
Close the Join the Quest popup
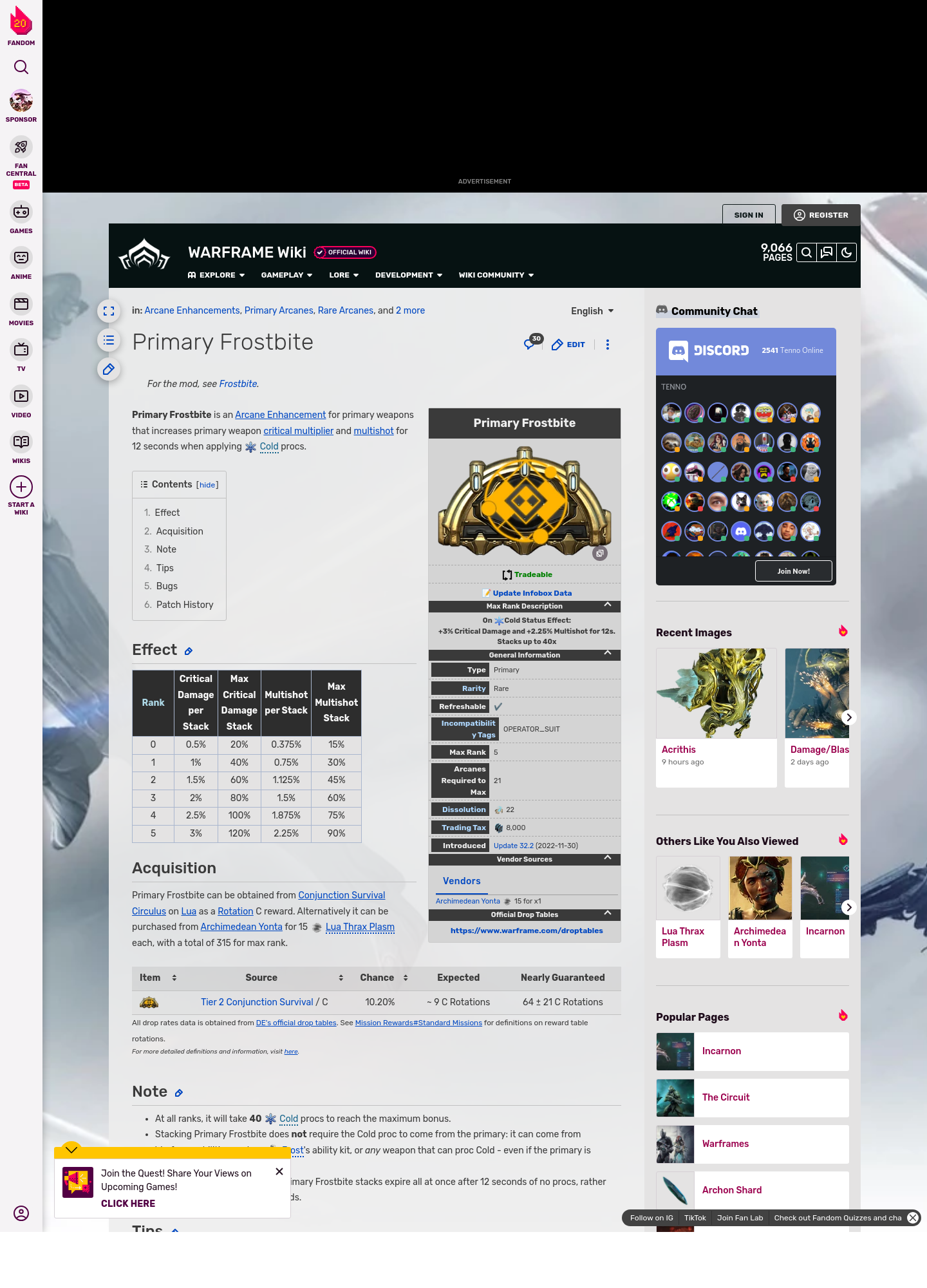coord(279,1171)
